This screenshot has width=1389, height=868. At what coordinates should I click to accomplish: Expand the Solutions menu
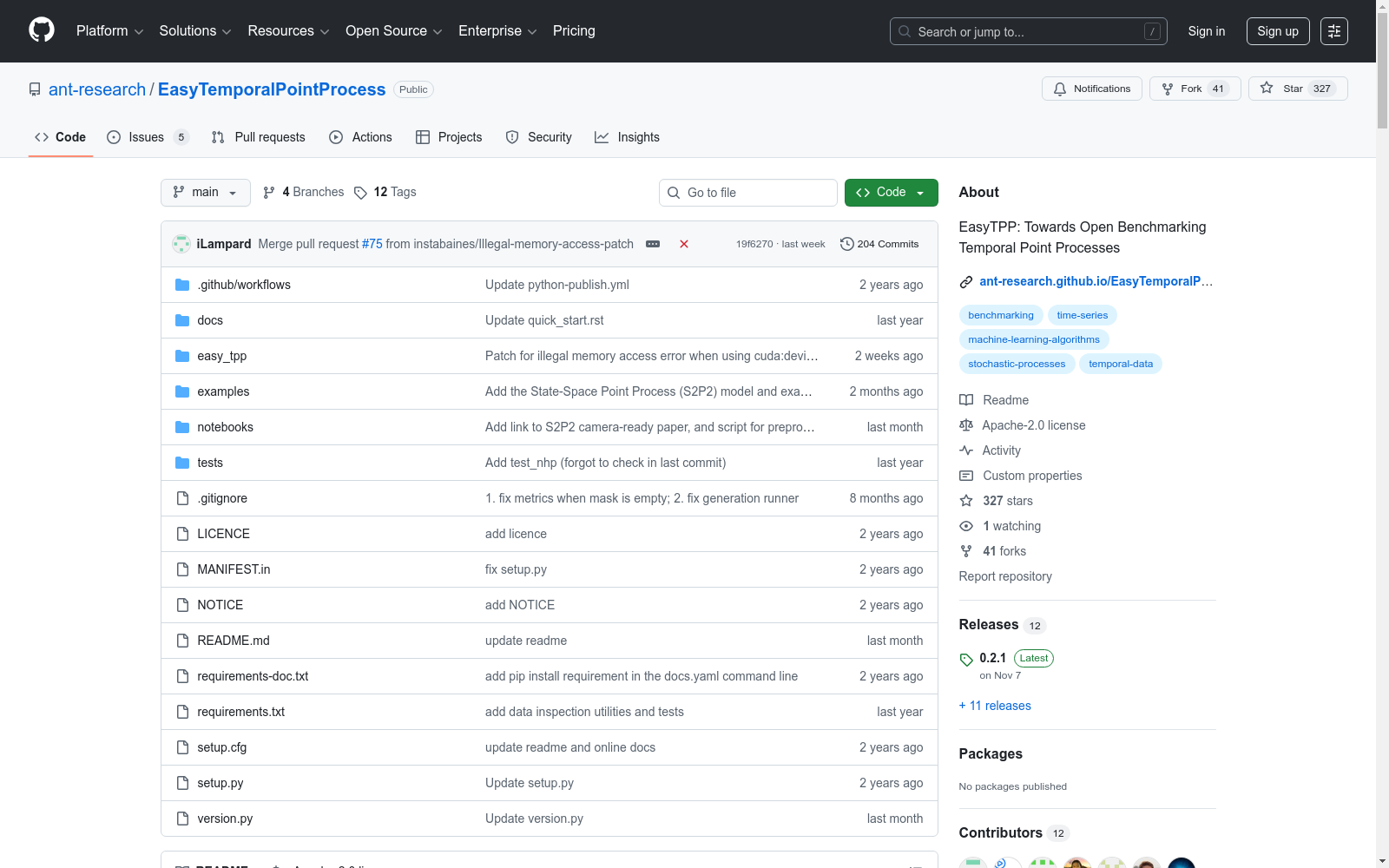coord(195,31)
